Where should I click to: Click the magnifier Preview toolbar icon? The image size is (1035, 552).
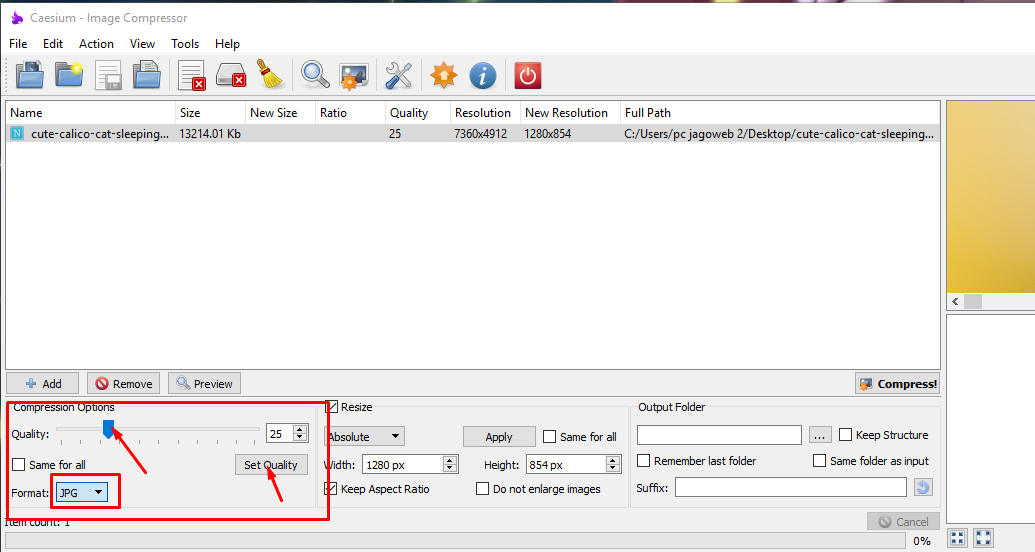[x=315, y=75]
